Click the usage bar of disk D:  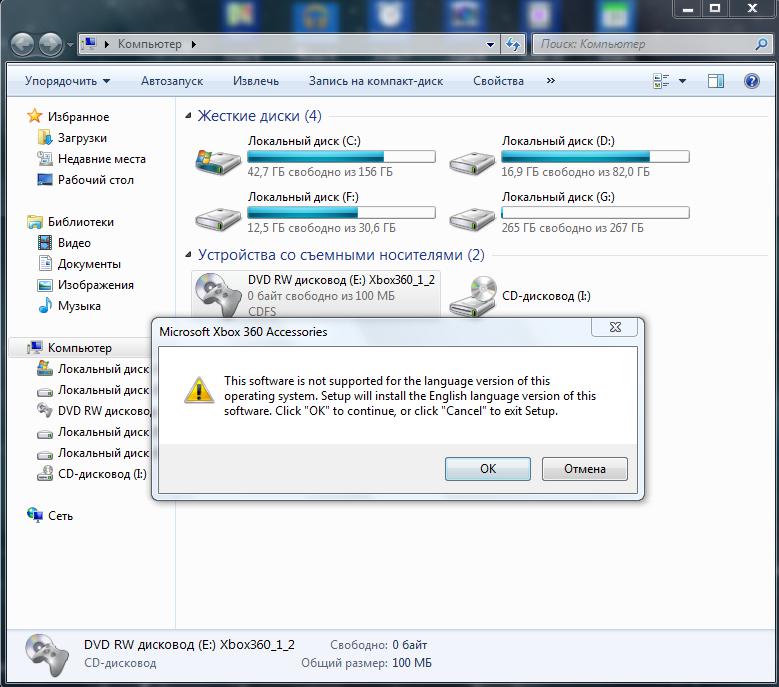595,157
